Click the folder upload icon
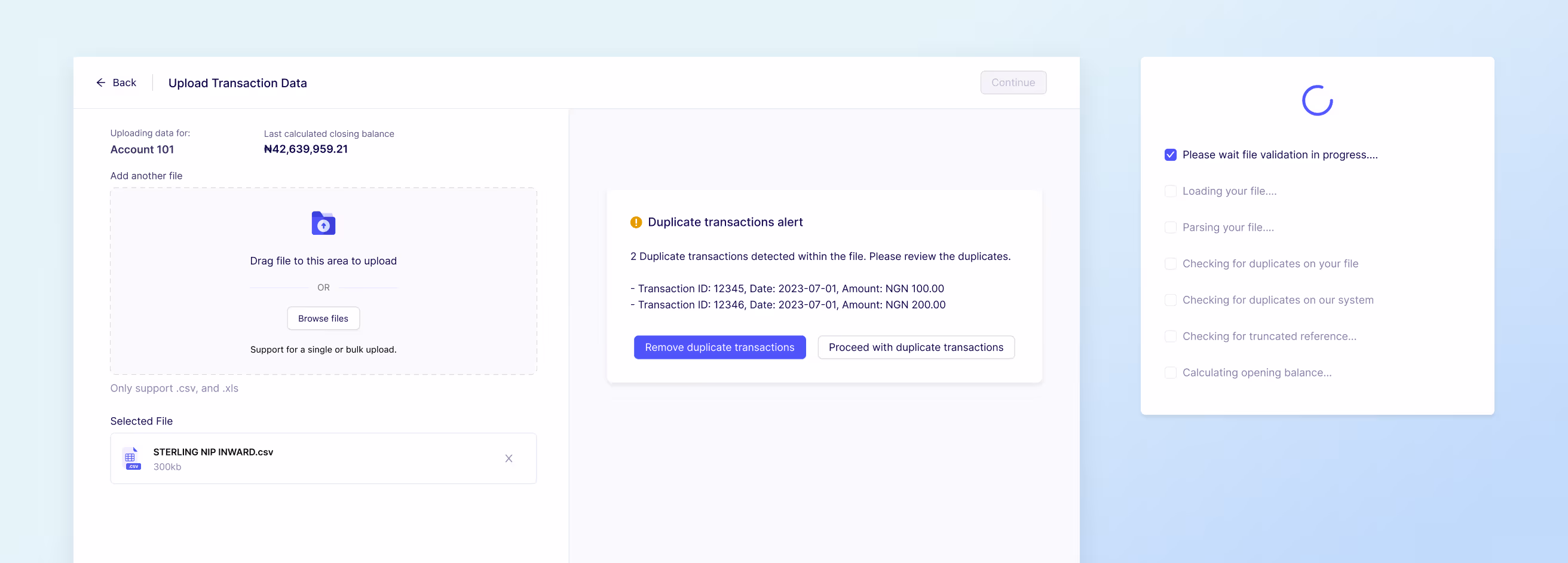This screenshot has height=563, width=1568. [x=323, y=224]
